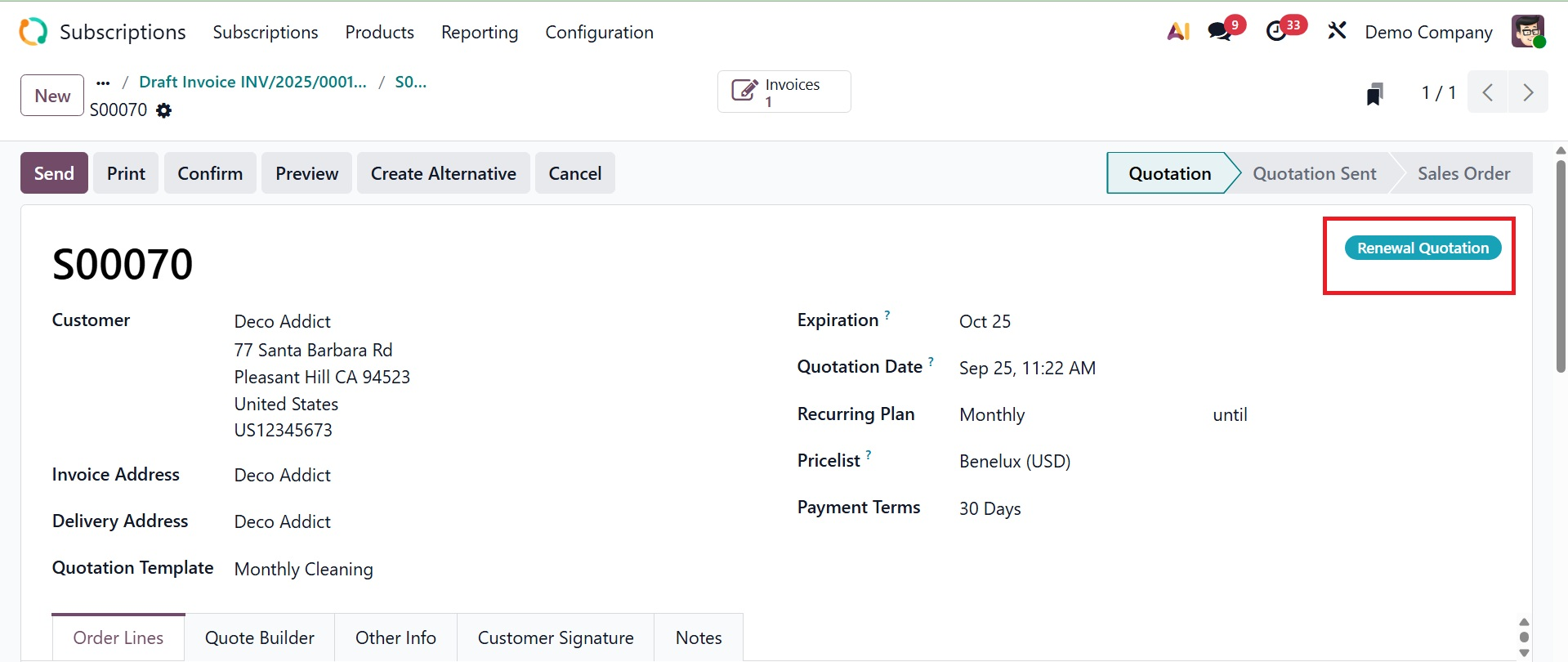Open the Draft Invoice breadcrumb link

(252, 82)
